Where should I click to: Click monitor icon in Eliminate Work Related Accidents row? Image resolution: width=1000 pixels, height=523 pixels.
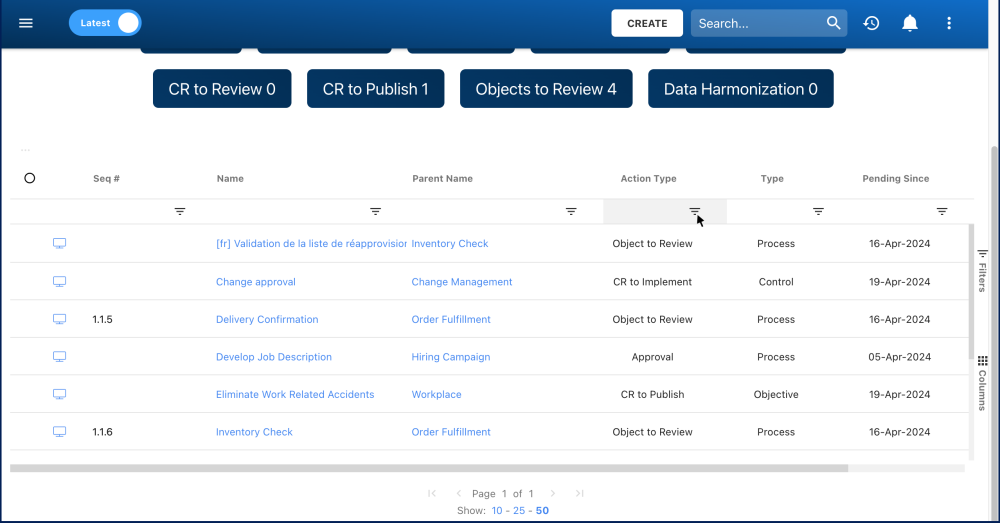(59, 395)
